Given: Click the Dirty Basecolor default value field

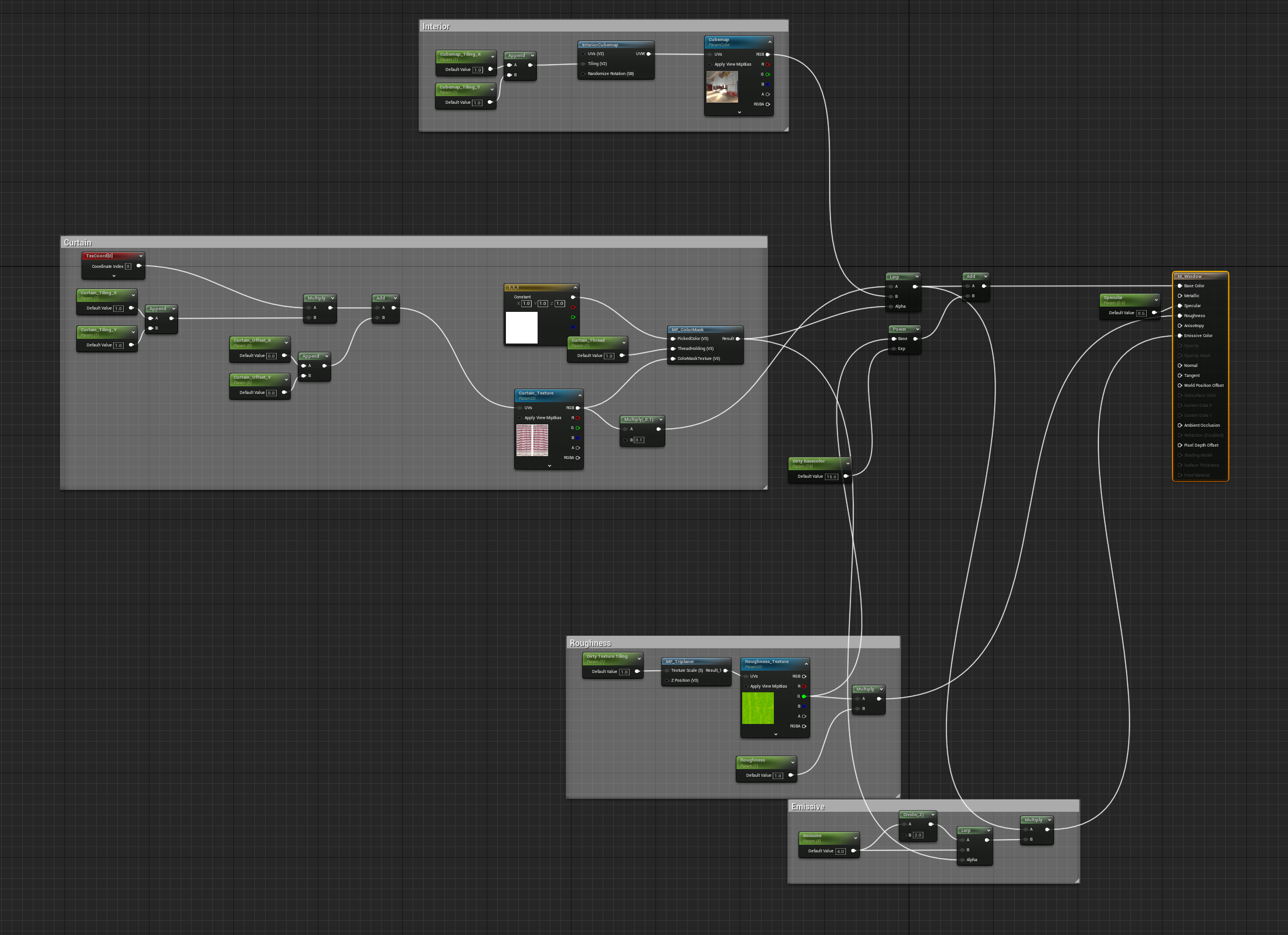Looking at the screenshot, I should point(831,477).
